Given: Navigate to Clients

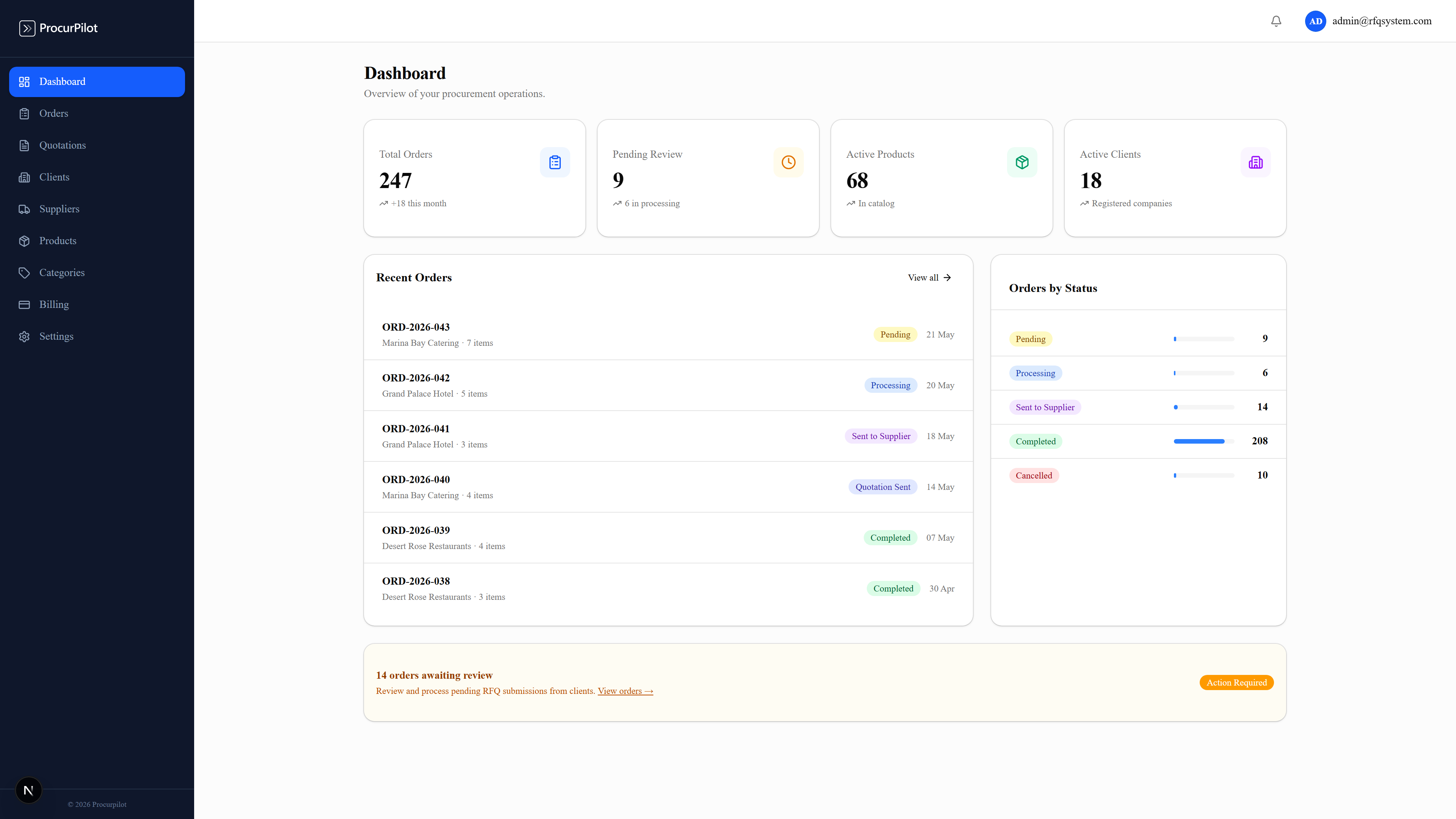Looking at the screenshot, I should click(x=97, y=177).
